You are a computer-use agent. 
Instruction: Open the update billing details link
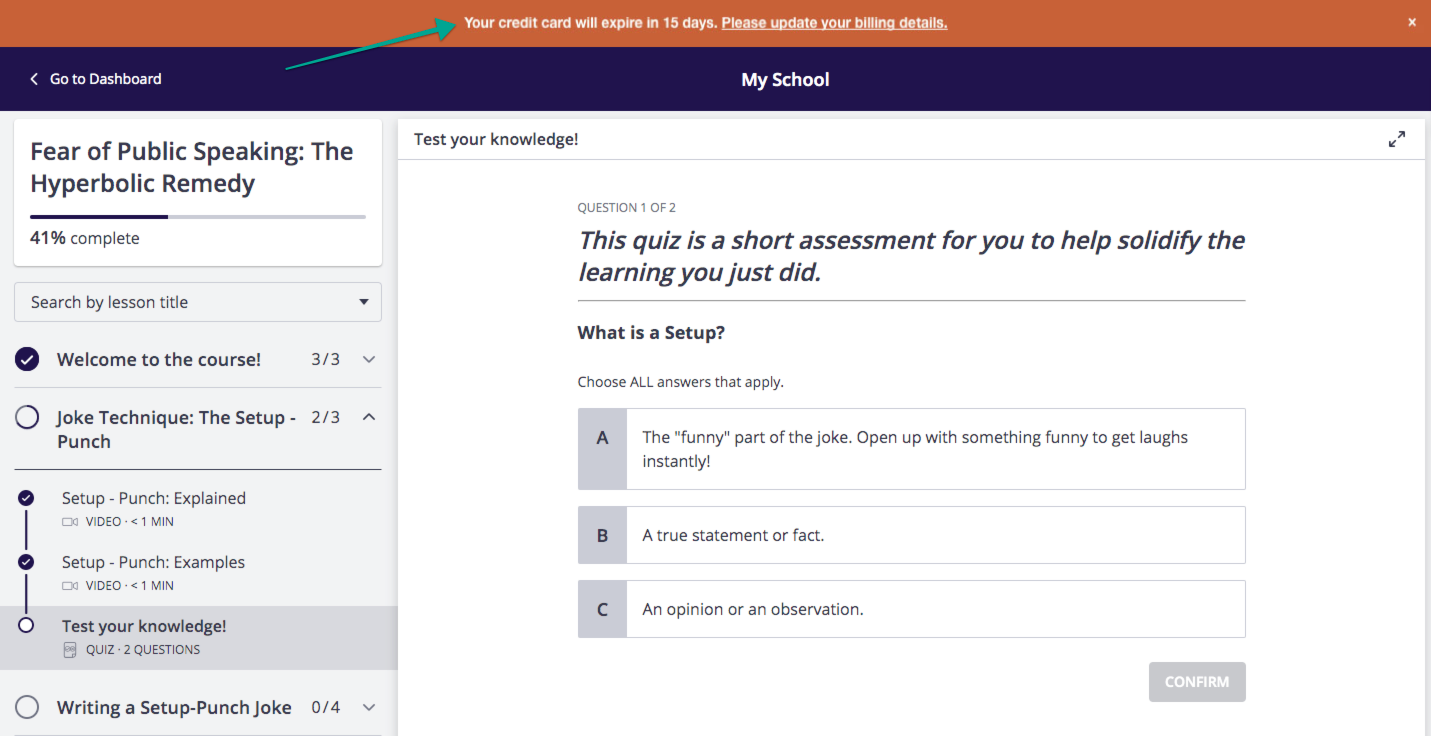point(834,23)
